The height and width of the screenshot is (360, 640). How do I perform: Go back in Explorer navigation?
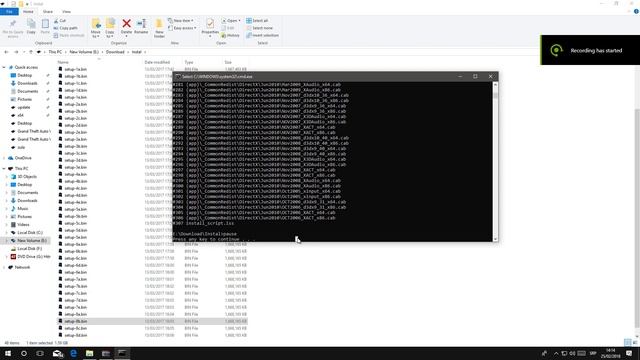6,52
